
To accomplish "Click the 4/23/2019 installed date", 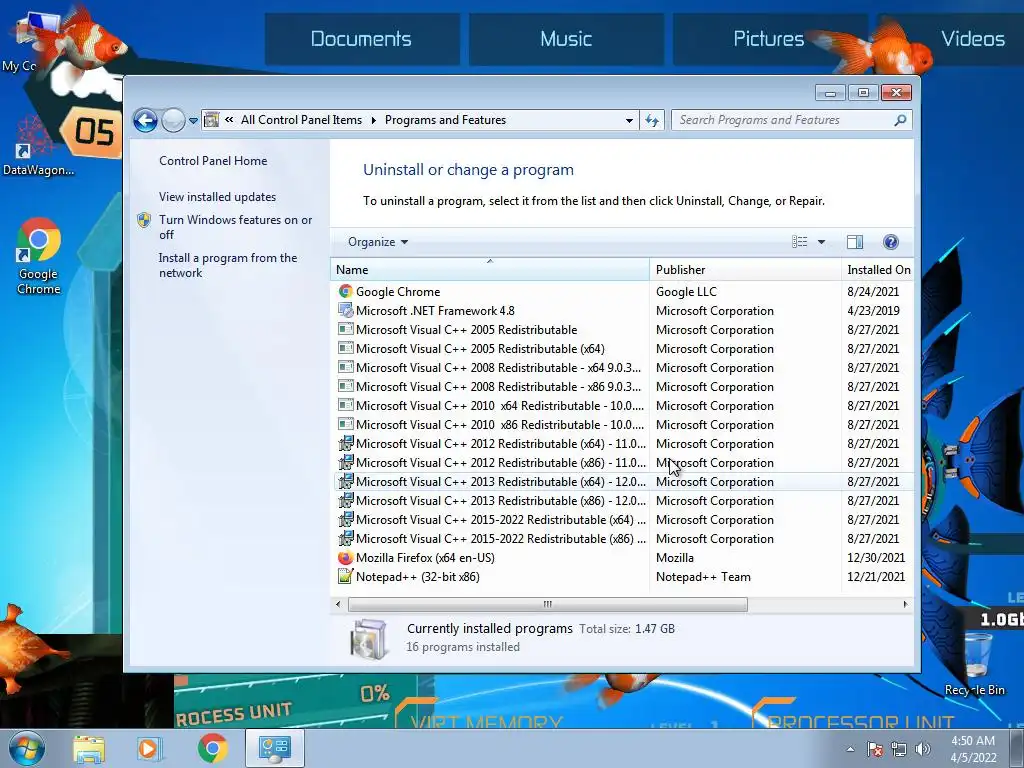I will [x=873, y=311].
